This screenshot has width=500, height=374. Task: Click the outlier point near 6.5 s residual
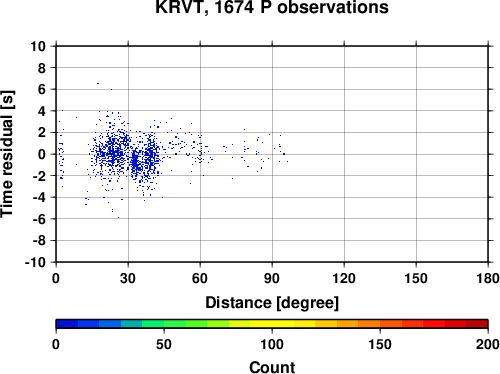coord(98,83)
